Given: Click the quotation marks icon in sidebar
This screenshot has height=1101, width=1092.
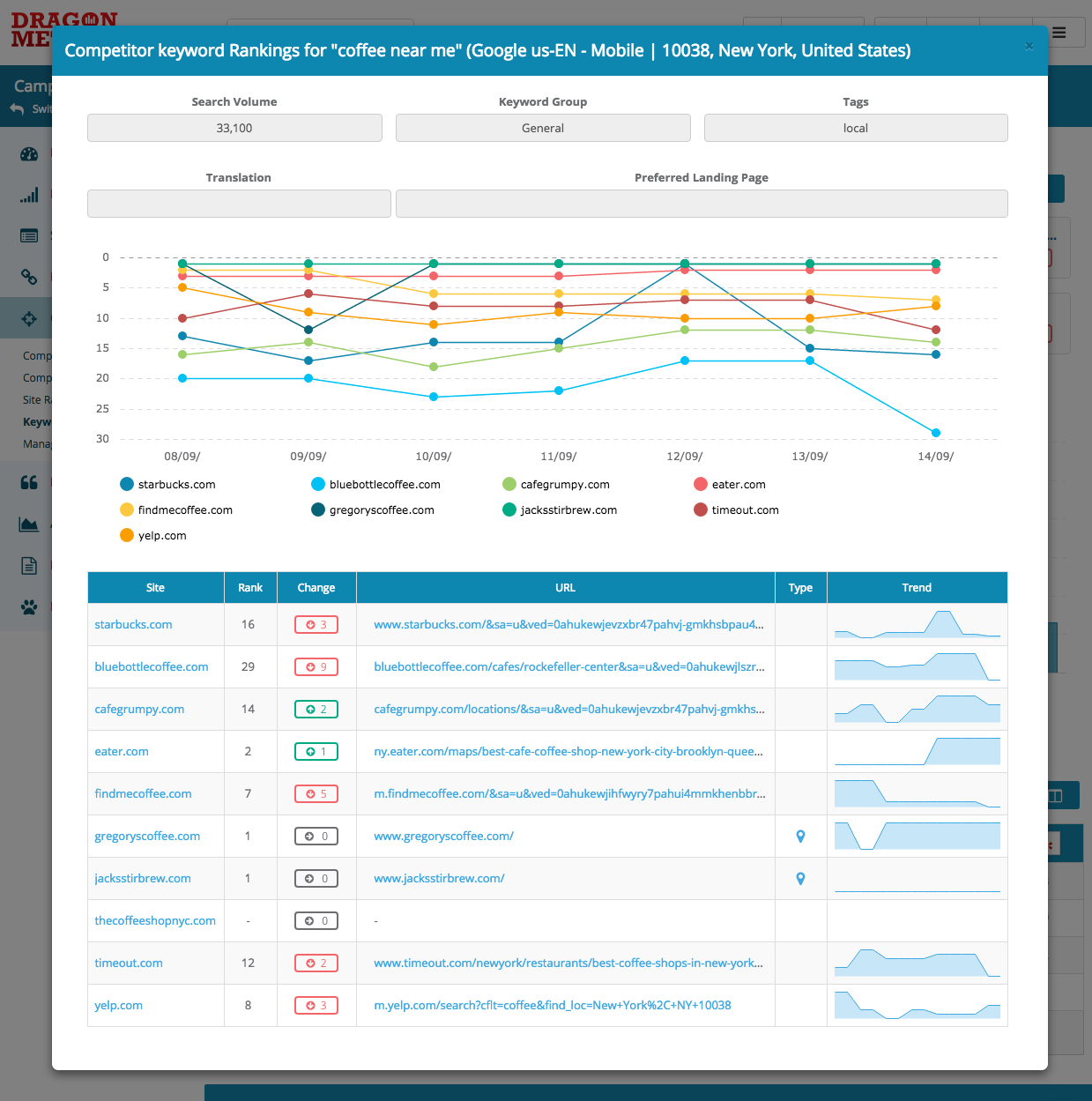Looking at the screenshot, I should (29, 482).
